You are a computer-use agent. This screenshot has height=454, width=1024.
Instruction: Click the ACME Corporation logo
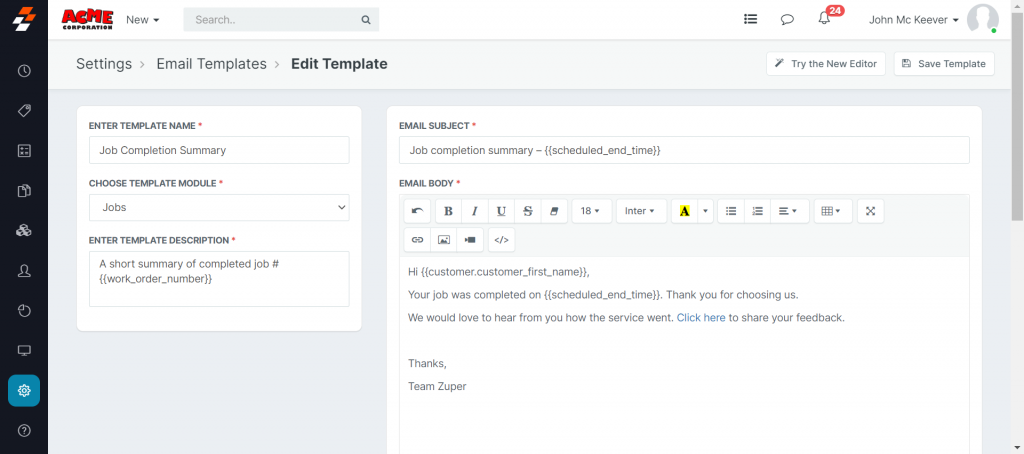(x=87, y=19)
